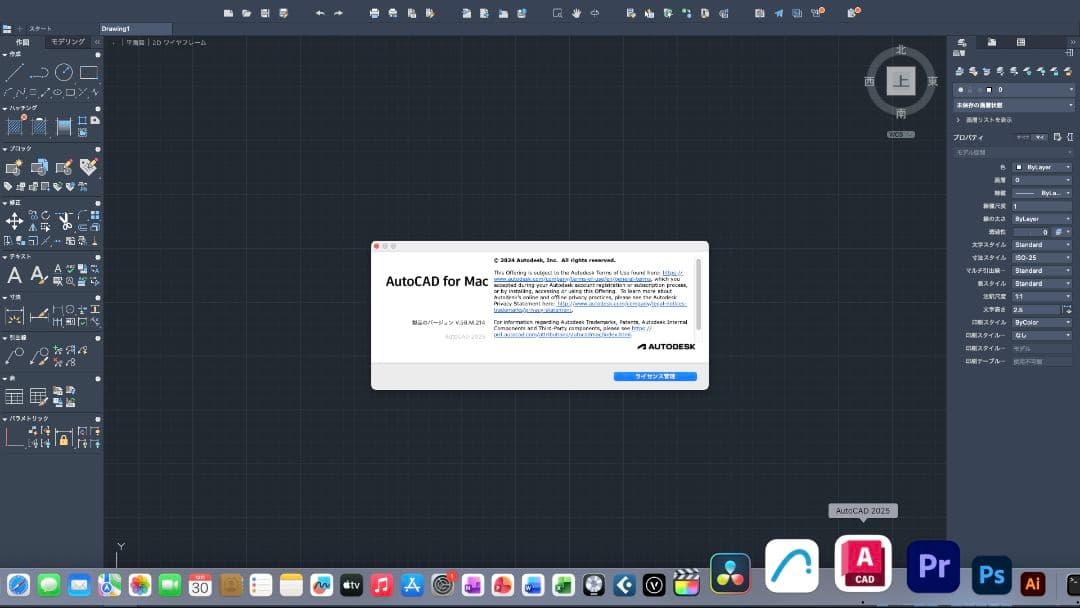
Task: Switch to the モデリング tab
Action: click(65, 41)
